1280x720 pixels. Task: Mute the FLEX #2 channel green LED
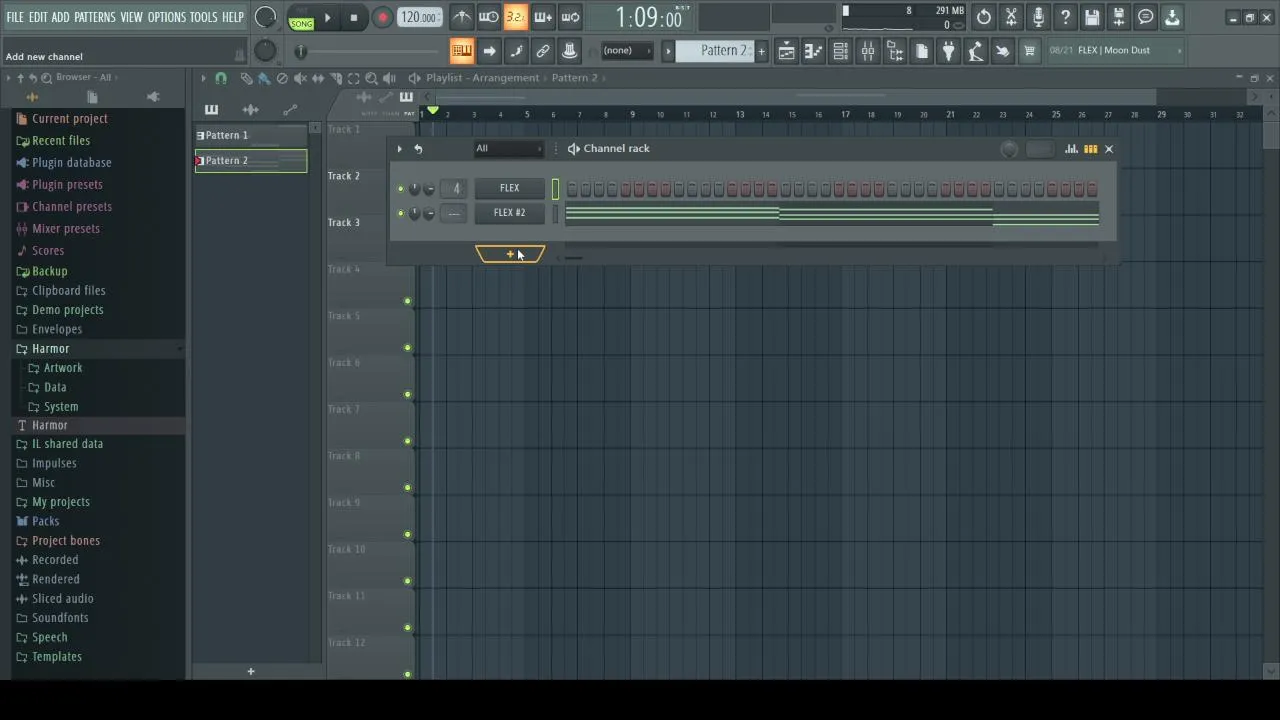401,213
